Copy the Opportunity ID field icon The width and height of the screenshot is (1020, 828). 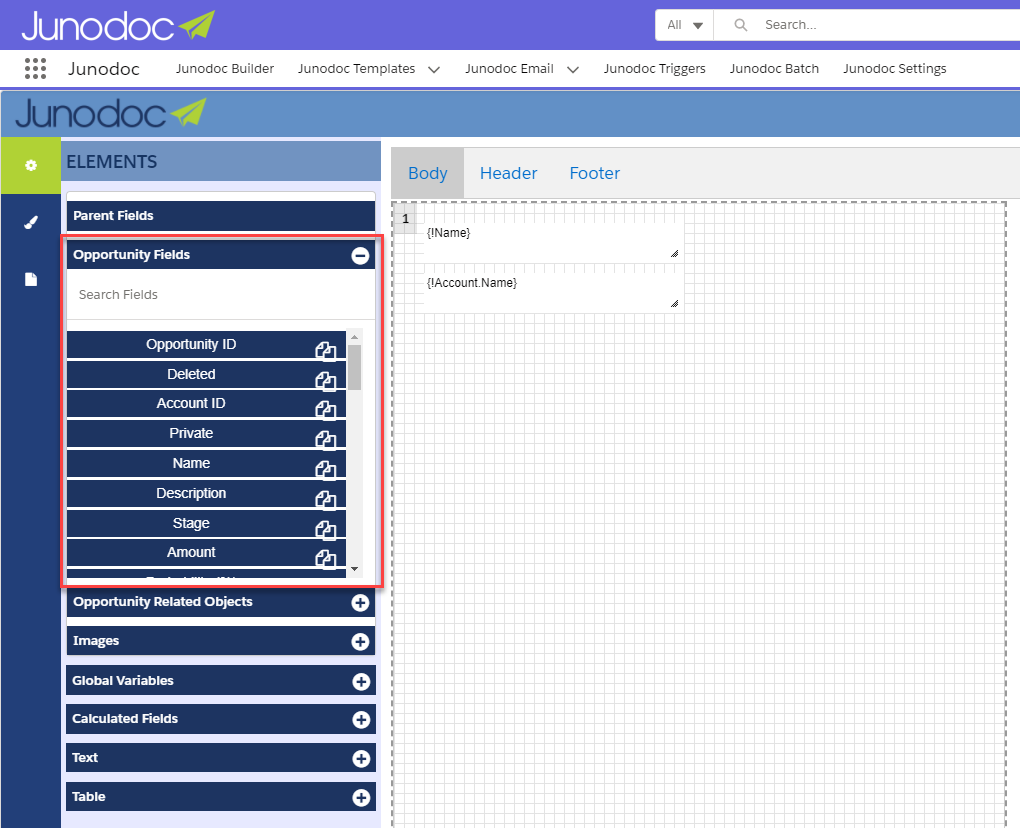point(325,351)
